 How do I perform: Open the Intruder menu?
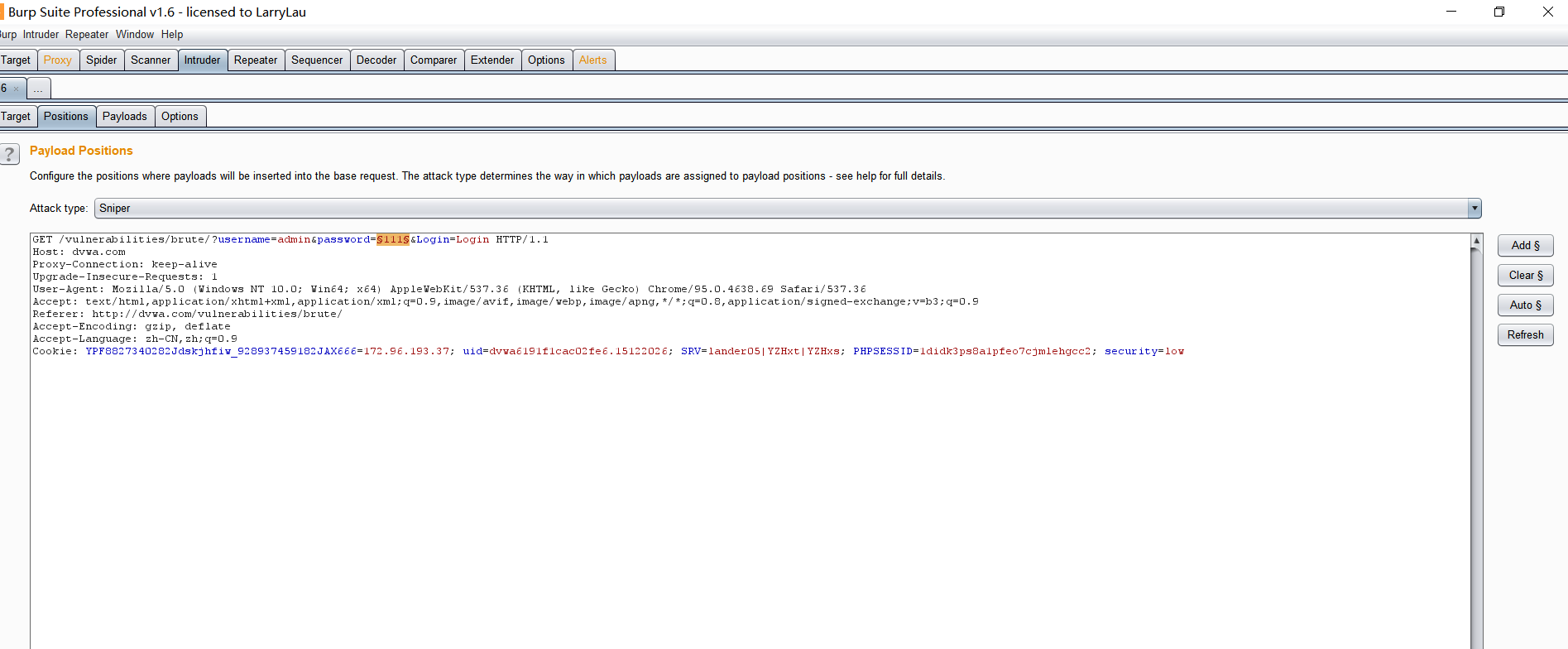click(41, 34)
